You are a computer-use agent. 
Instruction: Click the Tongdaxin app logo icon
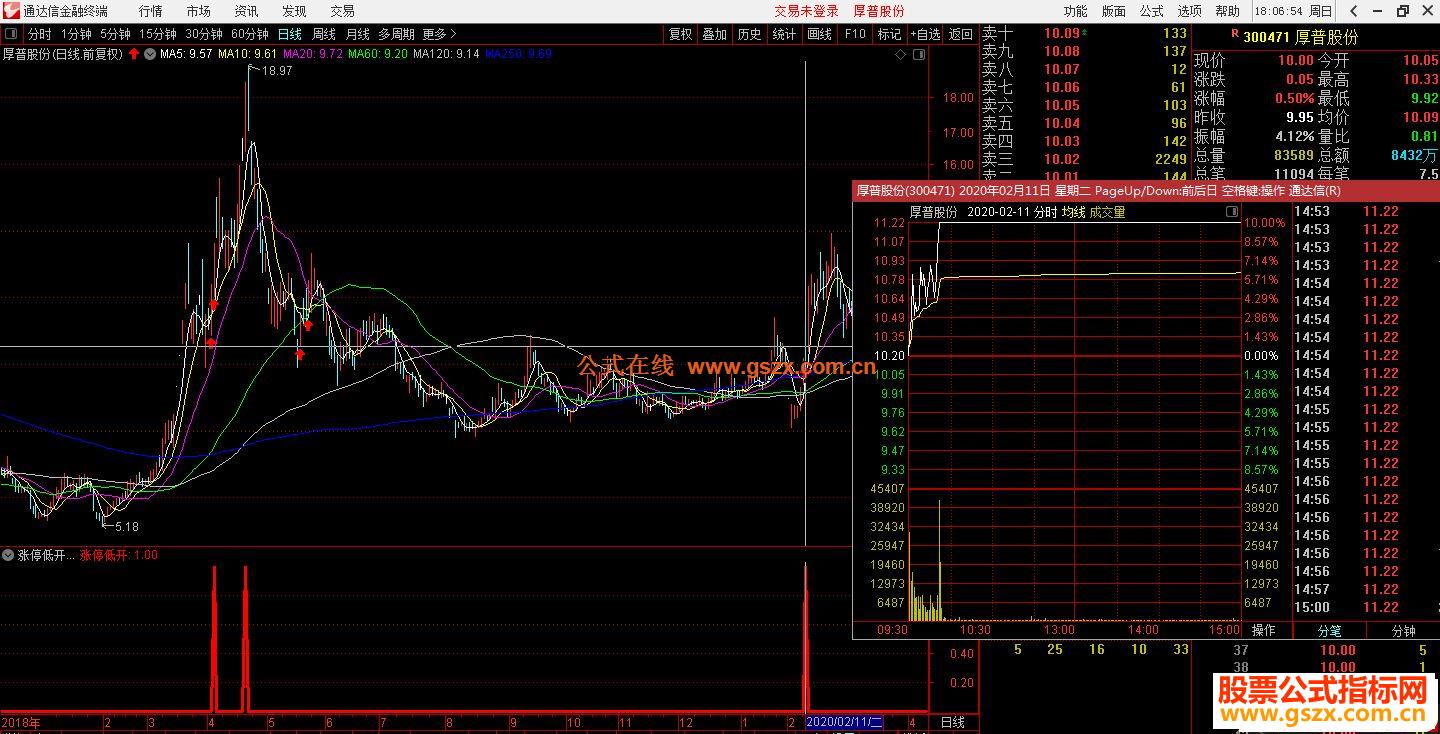pos(11,11)
